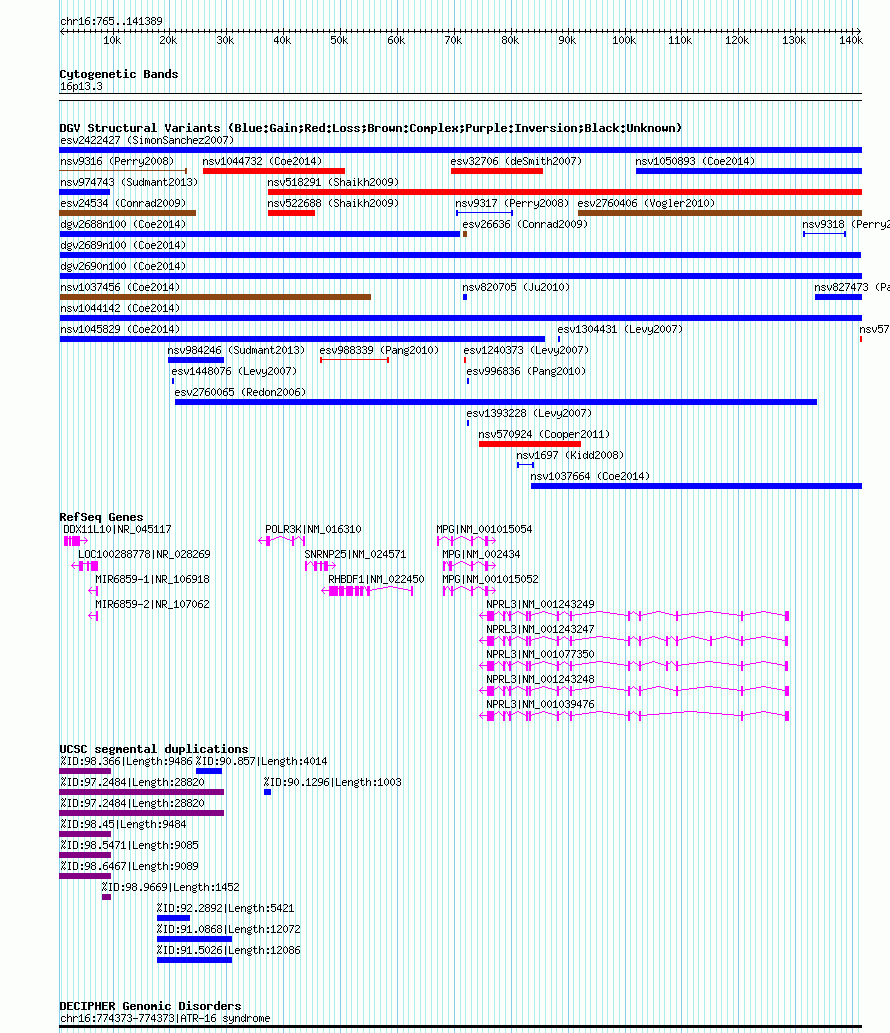Click the UCSC segmental duplications track title
Screen dimensions: 890x1033
click(x=153, y=750)
